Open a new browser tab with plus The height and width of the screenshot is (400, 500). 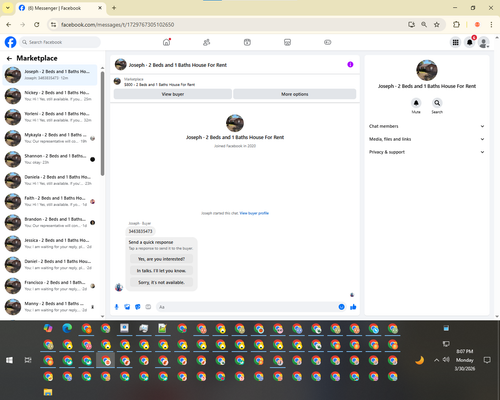pos(114,8)
